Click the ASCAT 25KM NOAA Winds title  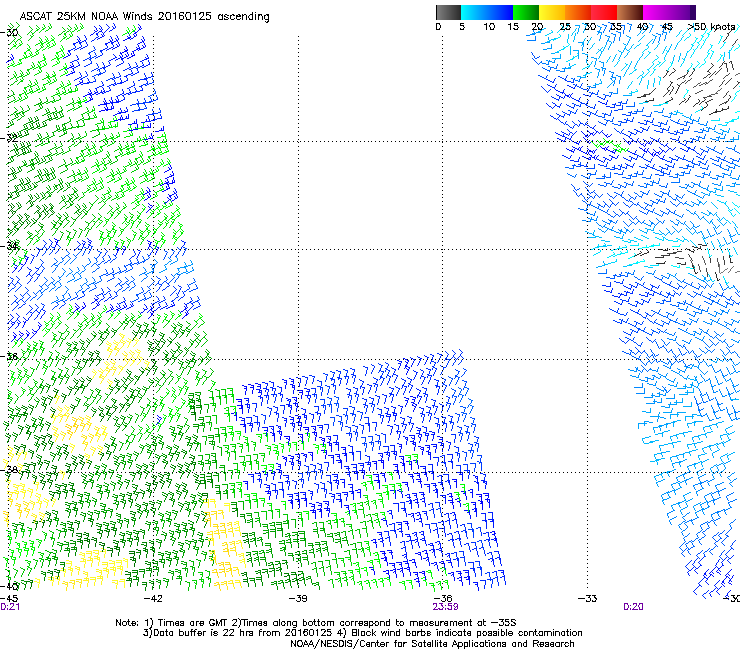pos(144,17)
